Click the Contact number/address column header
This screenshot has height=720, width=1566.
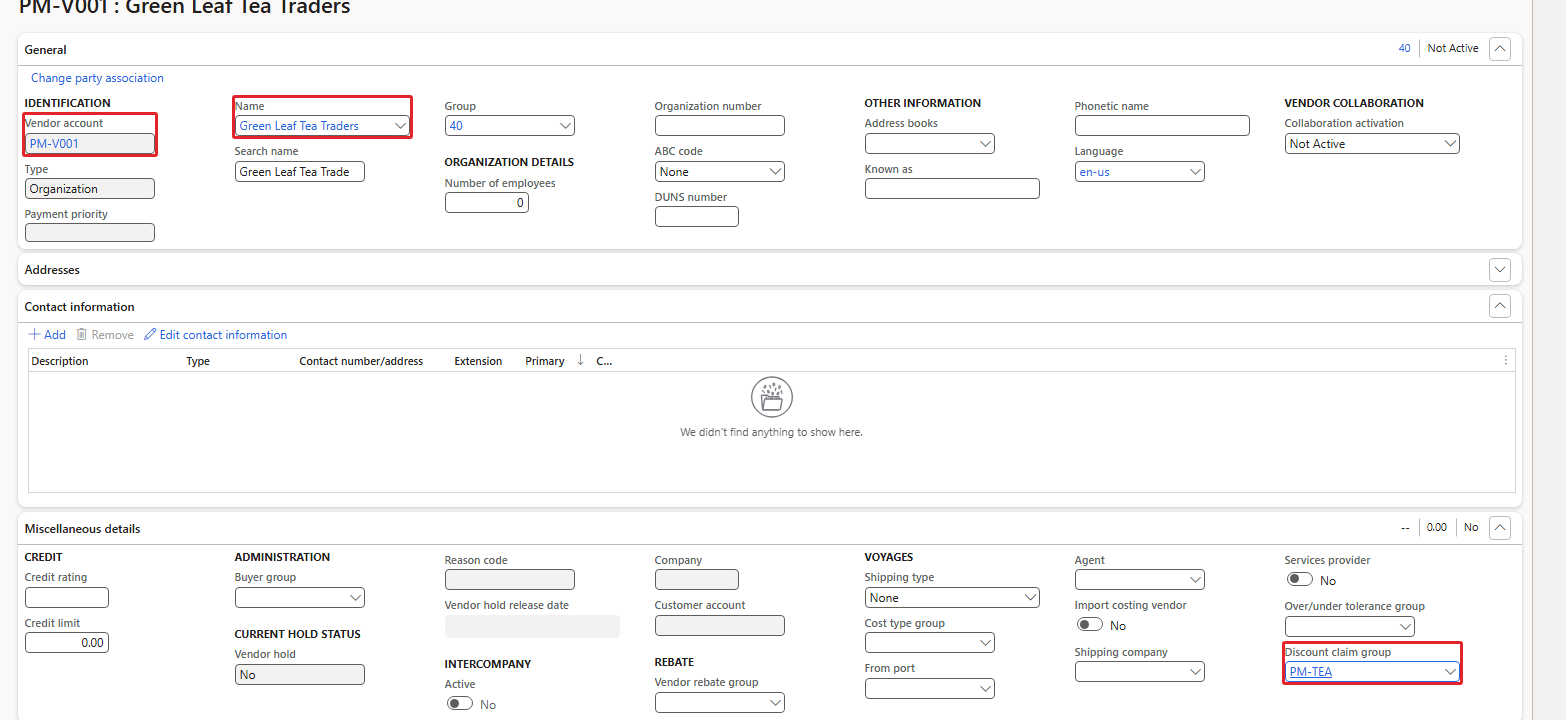point(361,361)
